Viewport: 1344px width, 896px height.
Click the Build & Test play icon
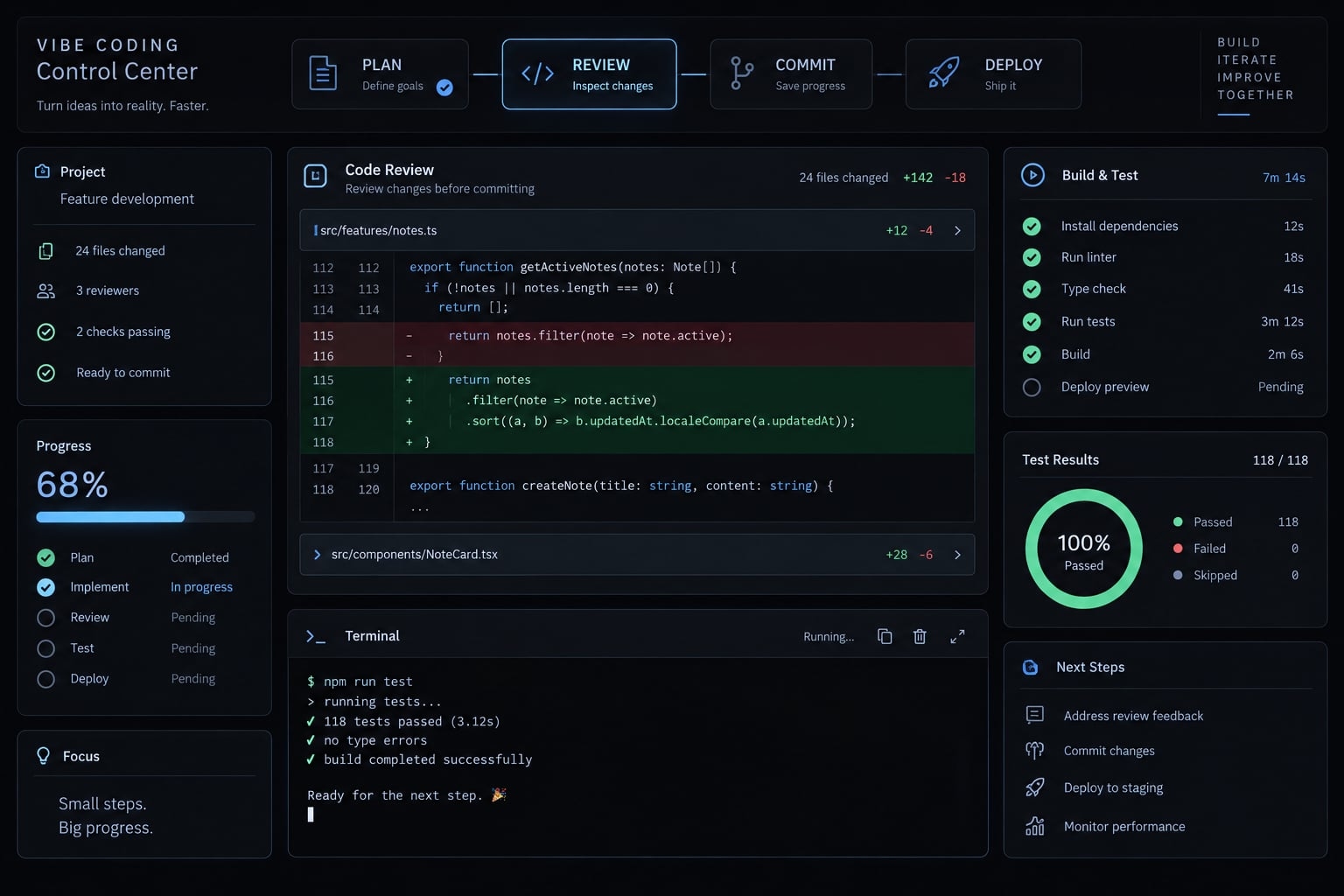tap(1032, 175)
